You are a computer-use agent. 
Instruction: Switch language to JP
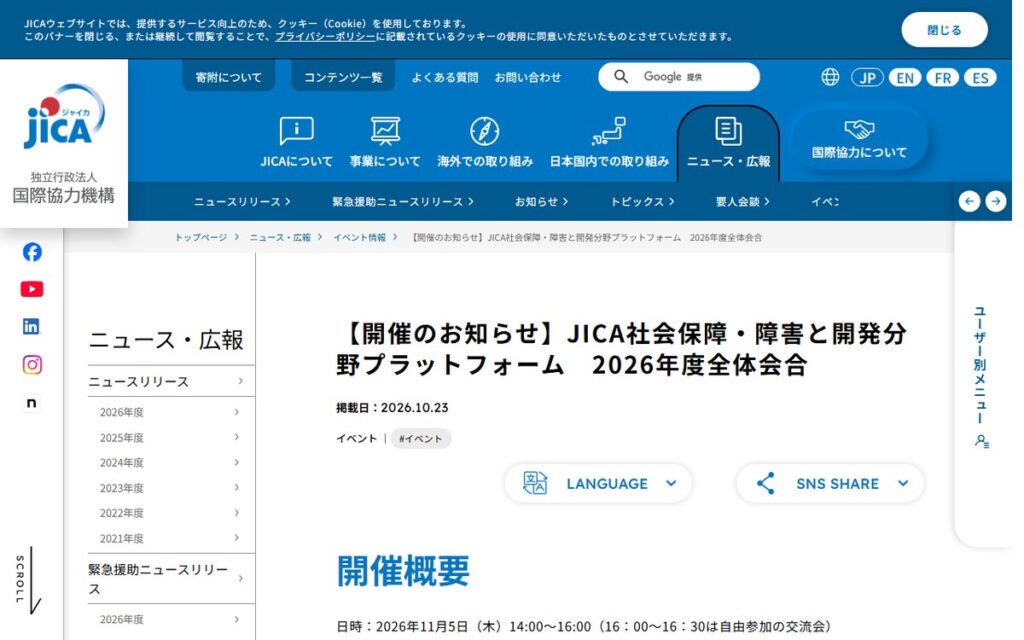click(x=867, y=78)
